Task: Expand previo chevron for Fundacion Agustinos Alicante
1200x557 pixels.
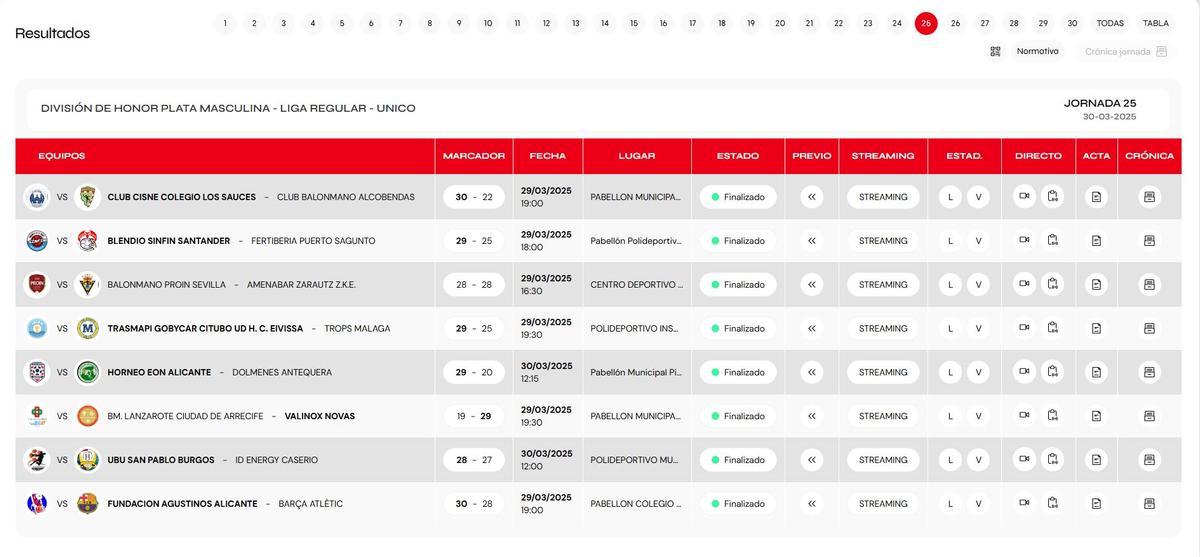Action: point(811,504)
